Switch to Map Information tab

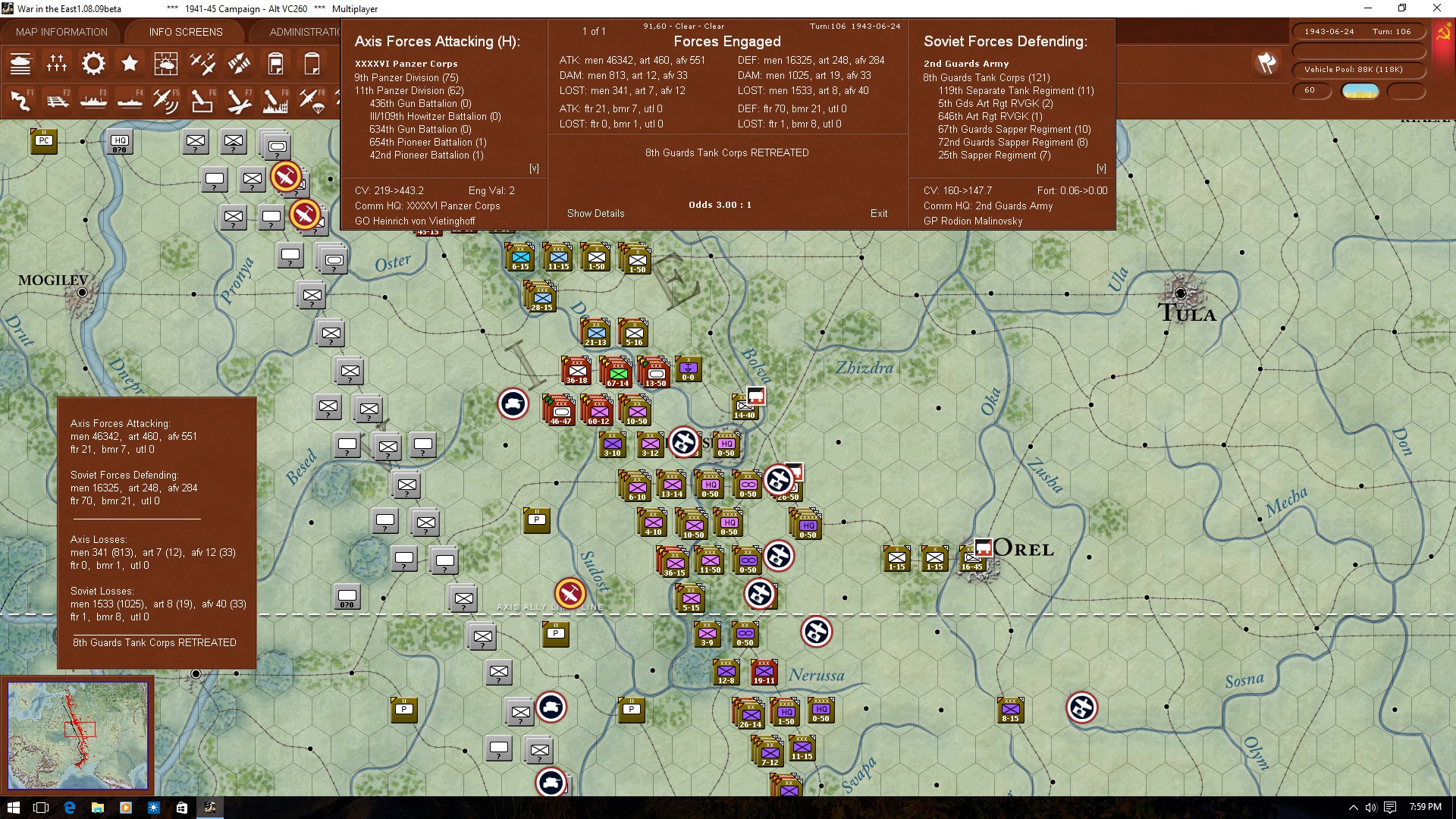(x=61, y=32)
